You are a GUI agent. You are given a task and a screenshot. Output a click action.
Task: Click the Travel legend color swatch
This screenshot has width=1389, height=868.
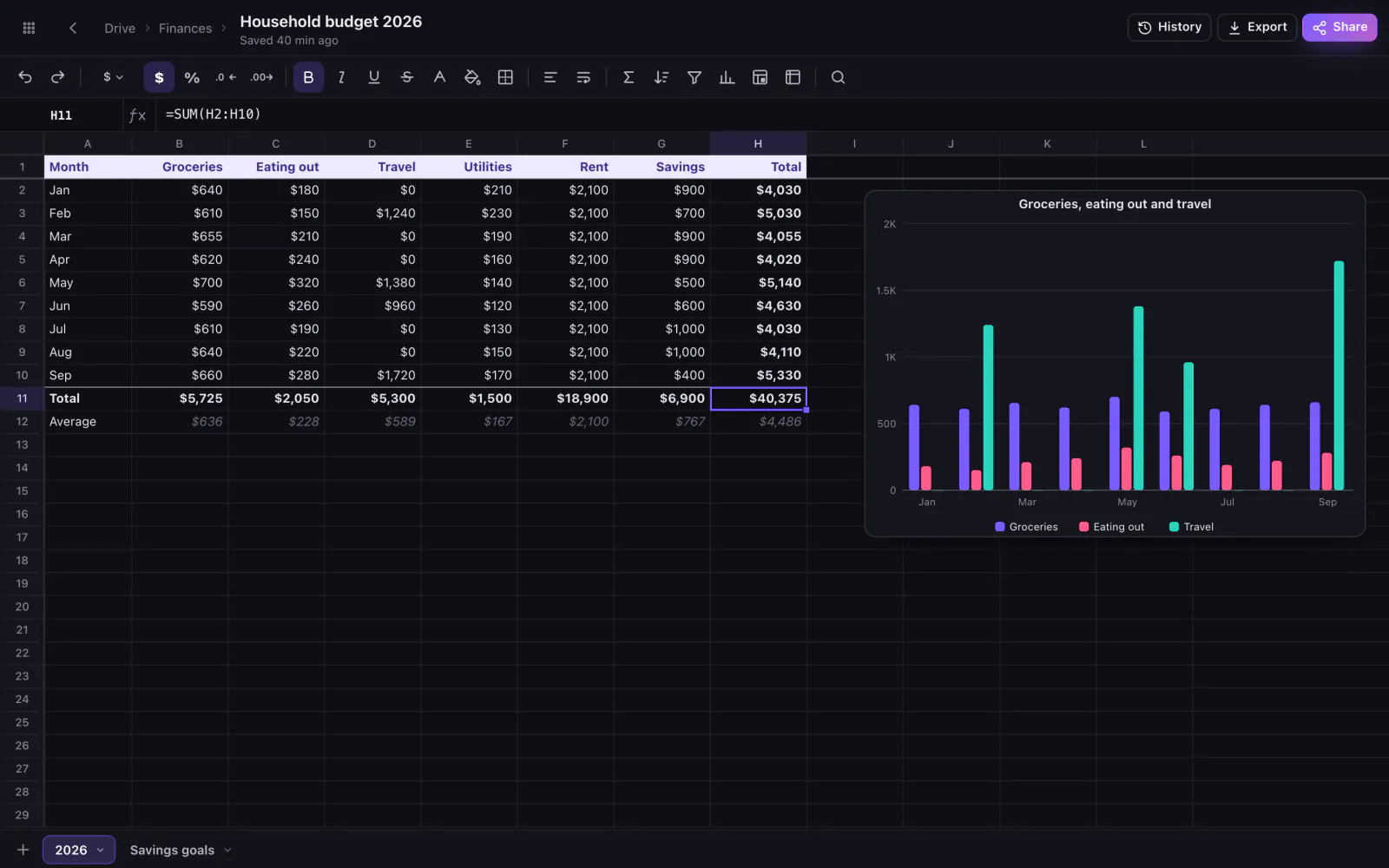[1175, 527]
